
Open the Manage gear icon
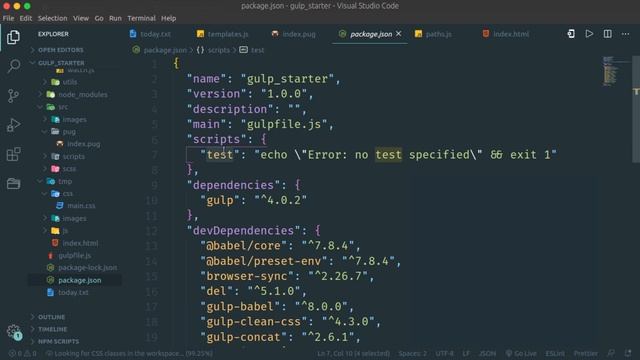pos(13,331)
